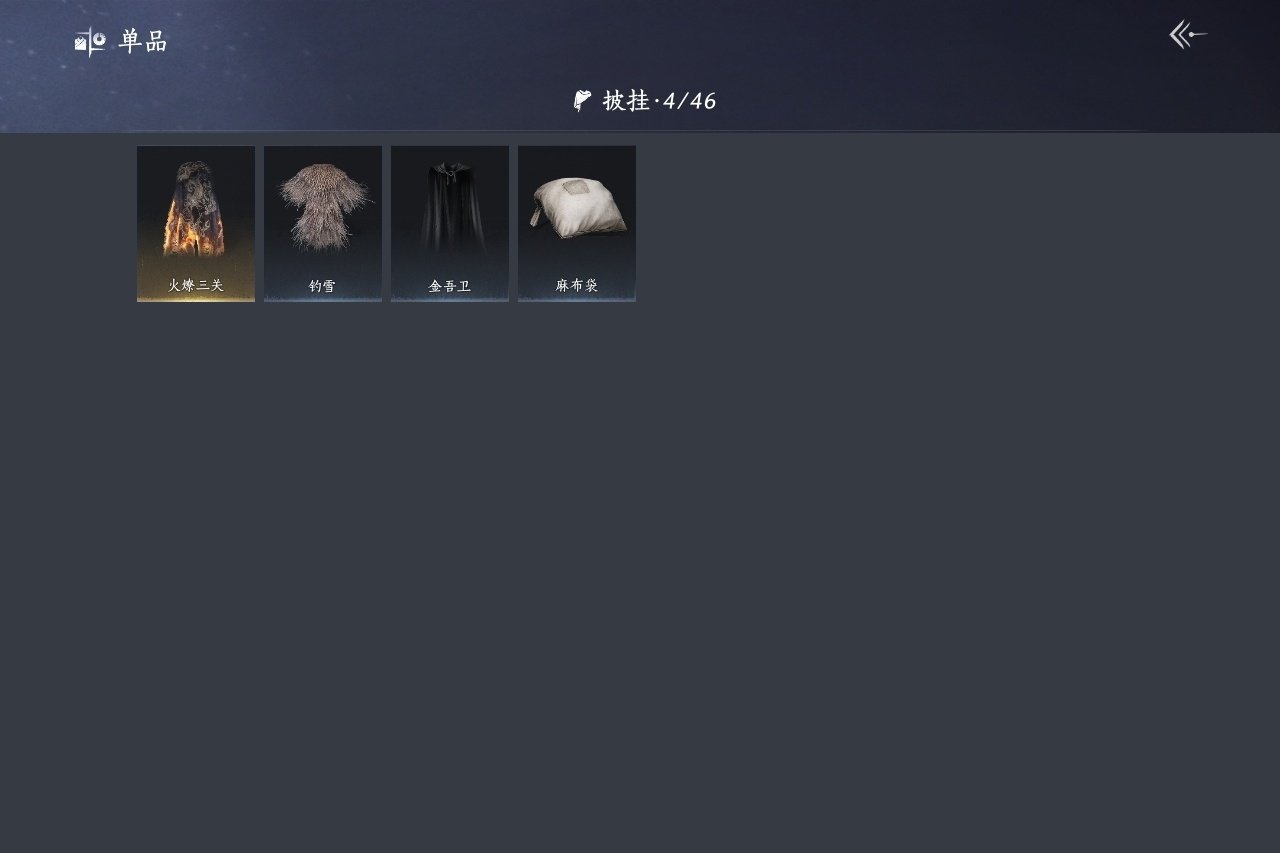Image resolution: width=1280 pixels, height=853 pixels.
Task: Click the 麻布袋 name label
Action: (x=577, y=286)
